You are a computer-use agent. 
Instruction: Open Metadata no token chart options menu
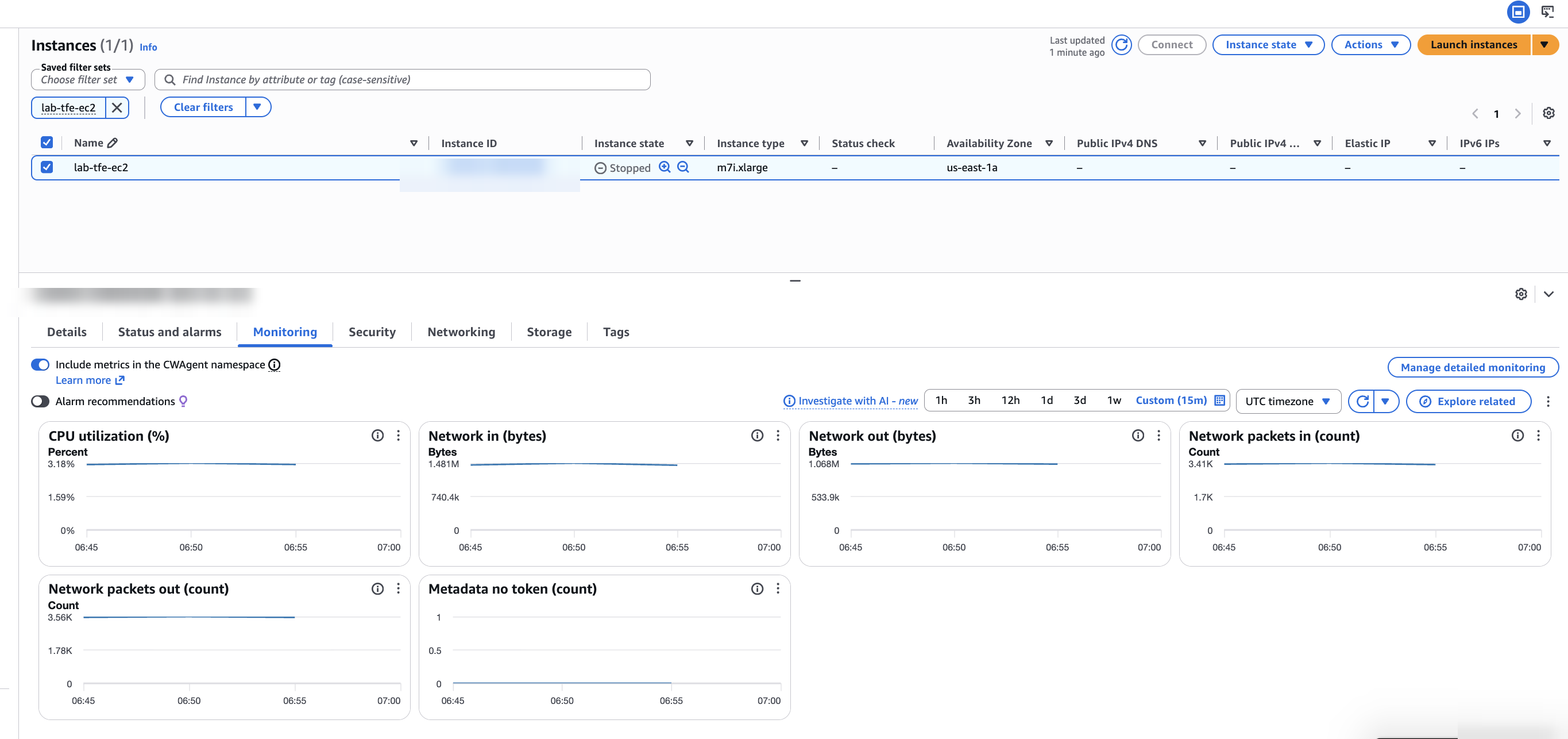[777, 588]
